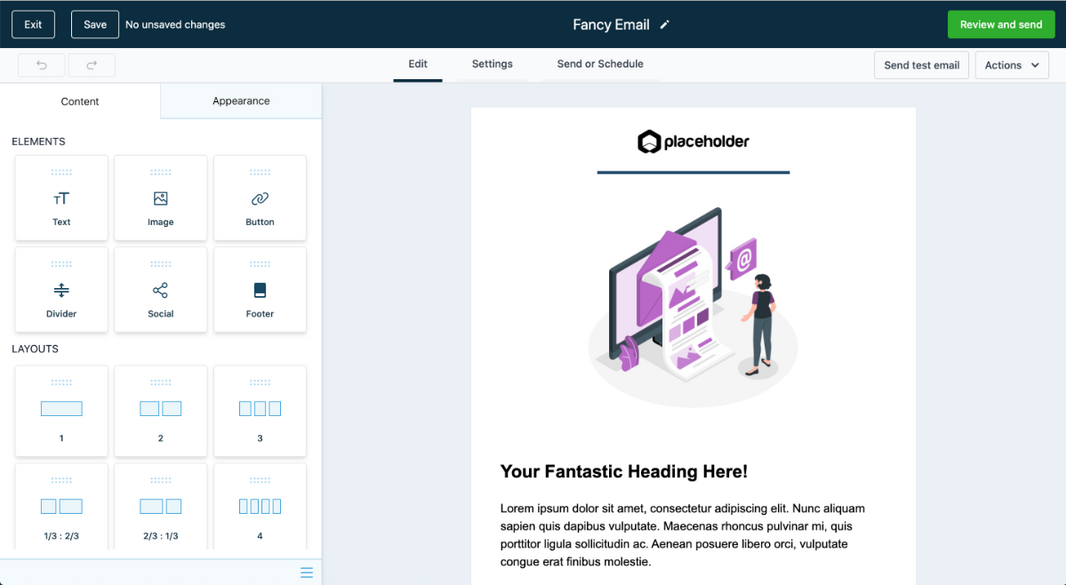This screenshot has width=1066, height=585.
Task: Click the Review and send button
Action: pos(1000,25)
